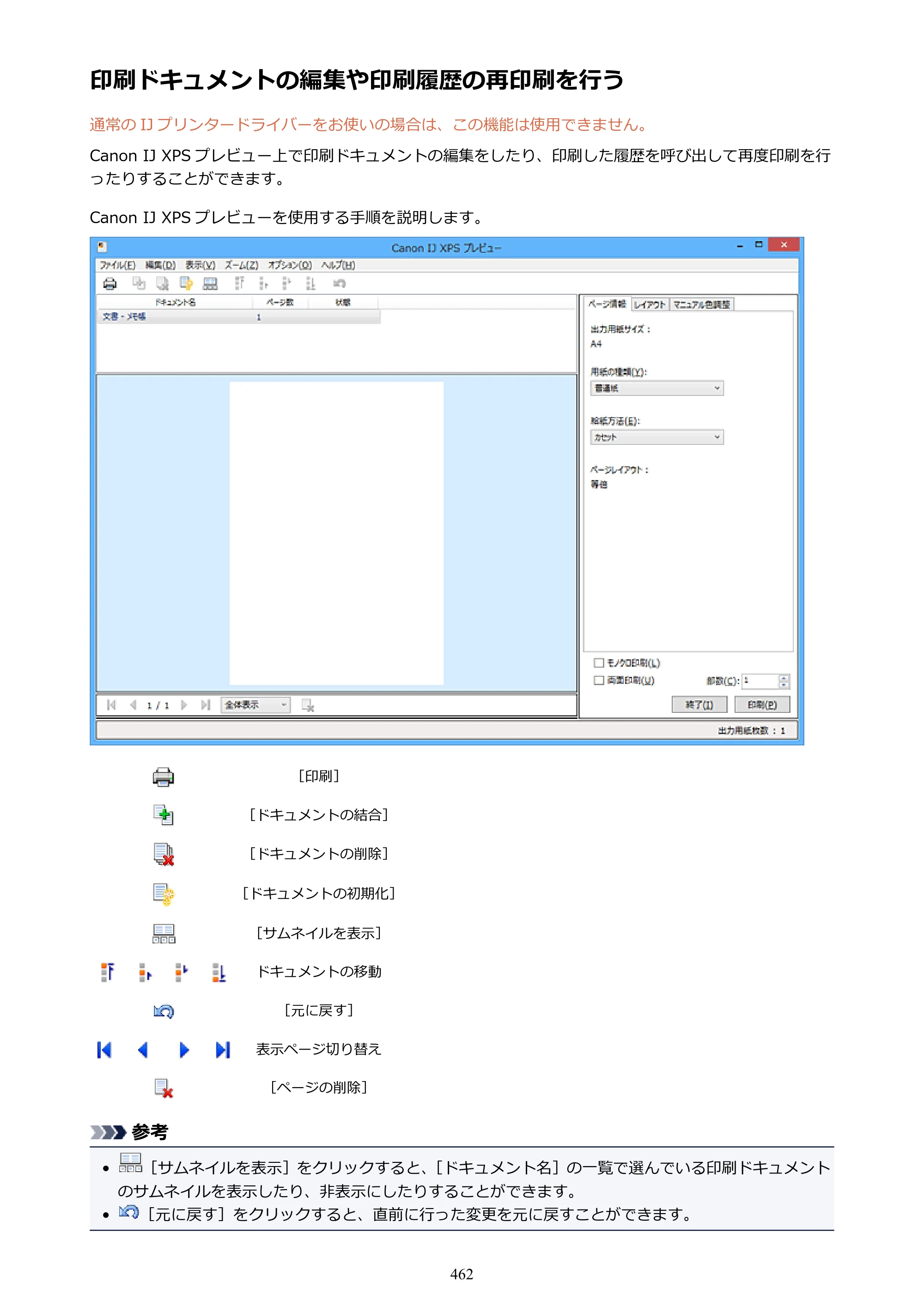Click the Print icon in preview toolbar
Screen dimensions: 924x1307
tap(110, 284)
